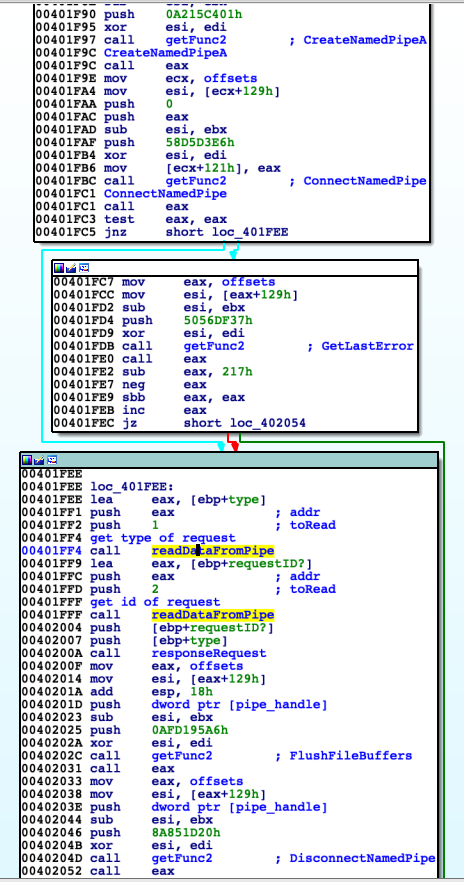Set node color on the loc_401FEE block

(x=28, y=460)
